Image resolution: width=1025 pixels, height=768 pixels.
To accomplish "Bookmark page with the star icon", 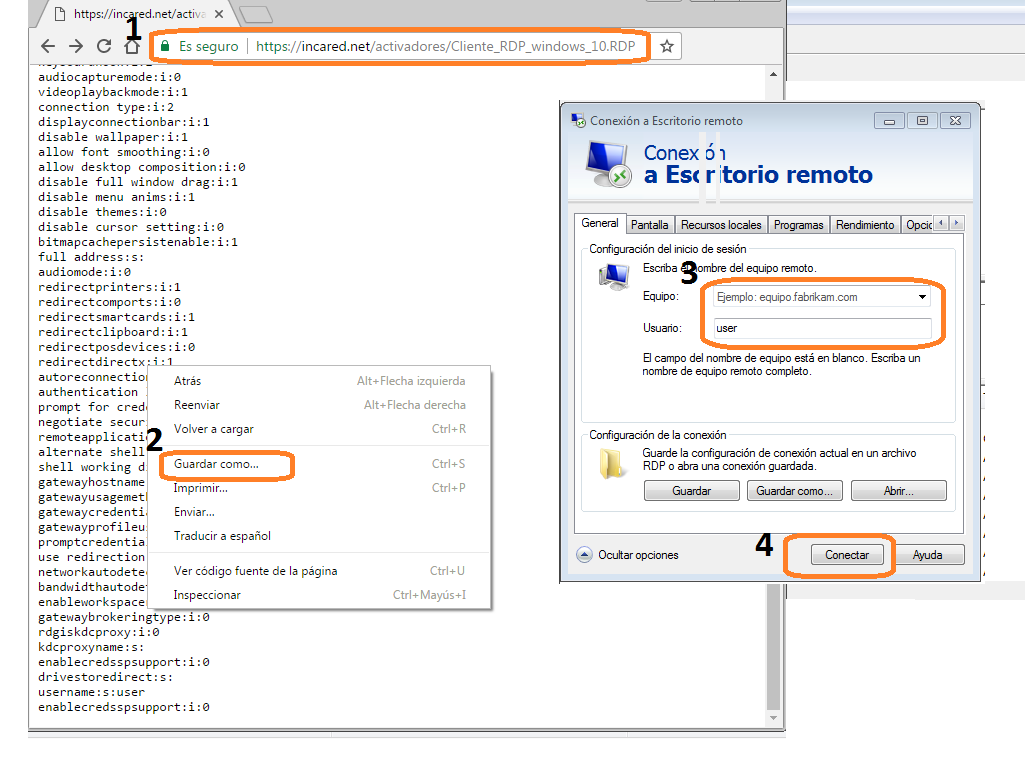I will [x=667, y=46].
